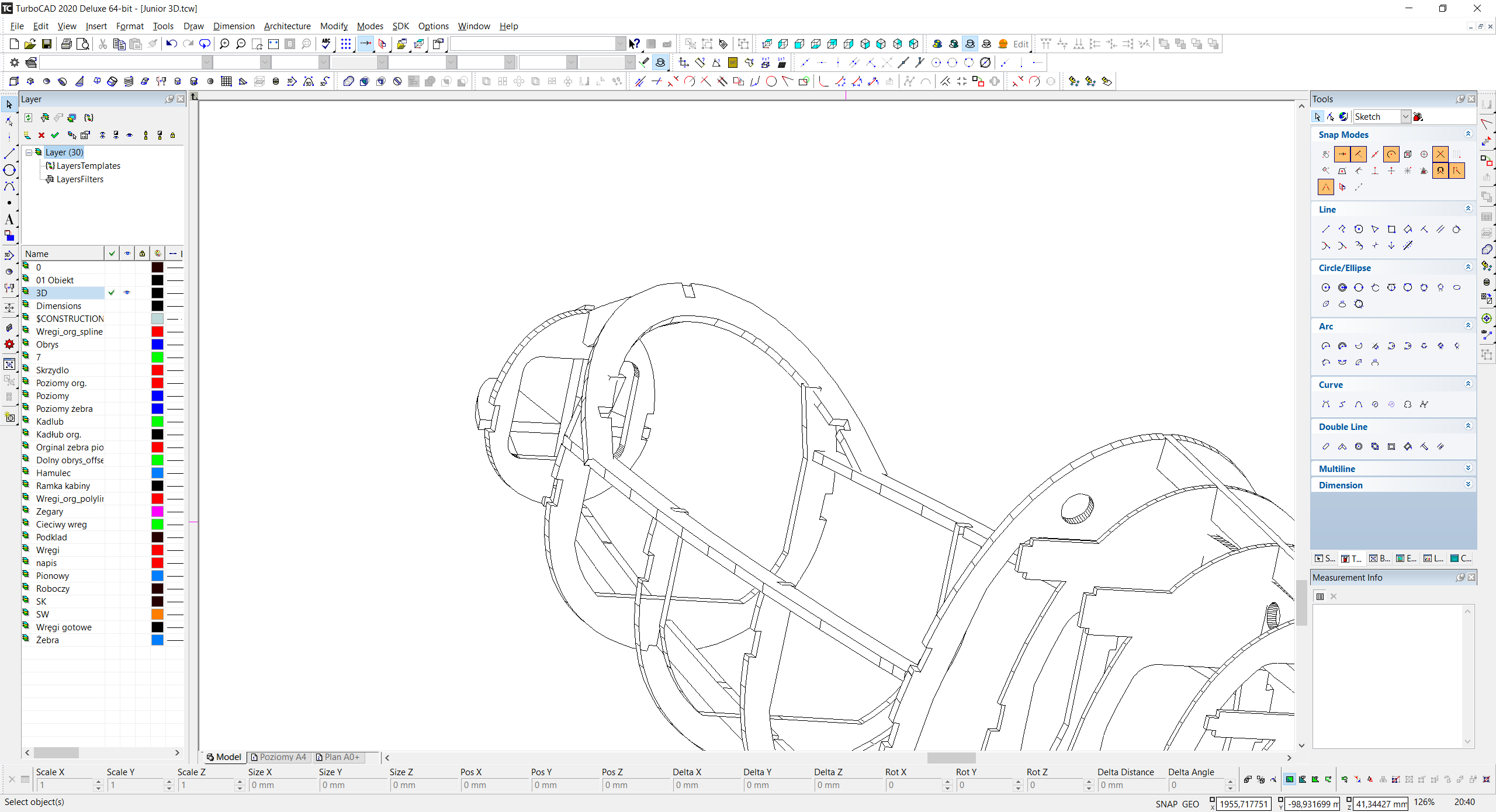This screenshot has width=1496, height=812.
Task: Toggle the intersection snap mode
Action: (1440, 154)
